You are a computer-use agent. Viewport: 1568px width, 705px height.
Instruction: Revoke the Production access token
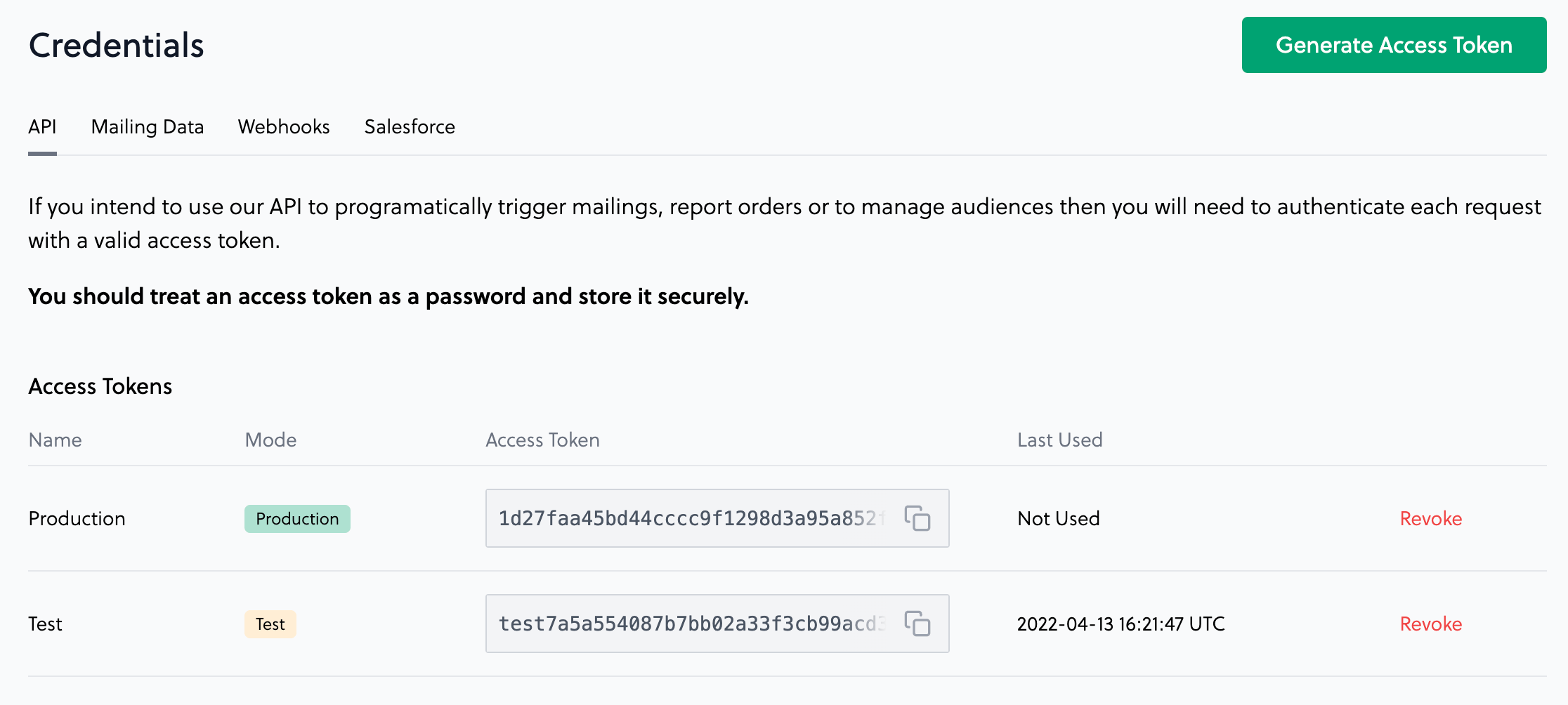1430,518
